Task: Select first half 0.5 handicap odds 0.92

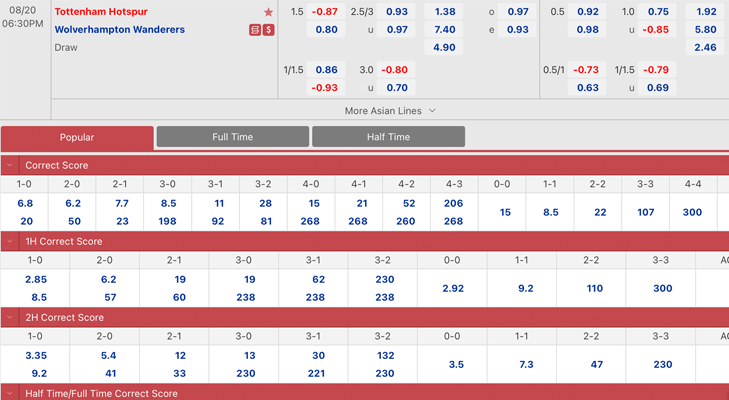Action: [587, 12]
